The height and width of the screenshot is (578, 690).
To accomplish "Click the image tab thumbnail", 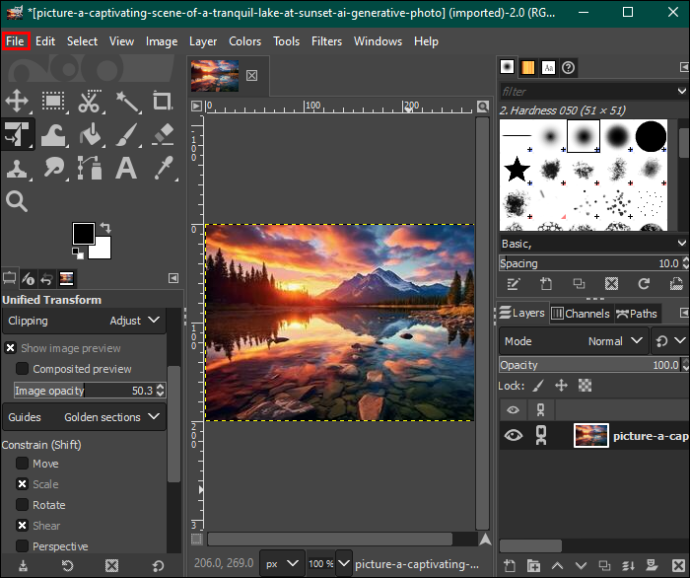I will click(x=215, y=76).
